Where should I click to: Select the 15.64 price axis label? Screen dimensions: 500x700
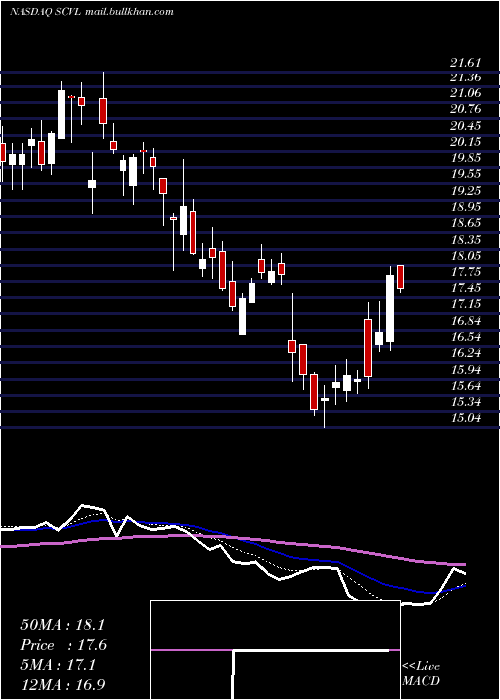pos(465,386)
